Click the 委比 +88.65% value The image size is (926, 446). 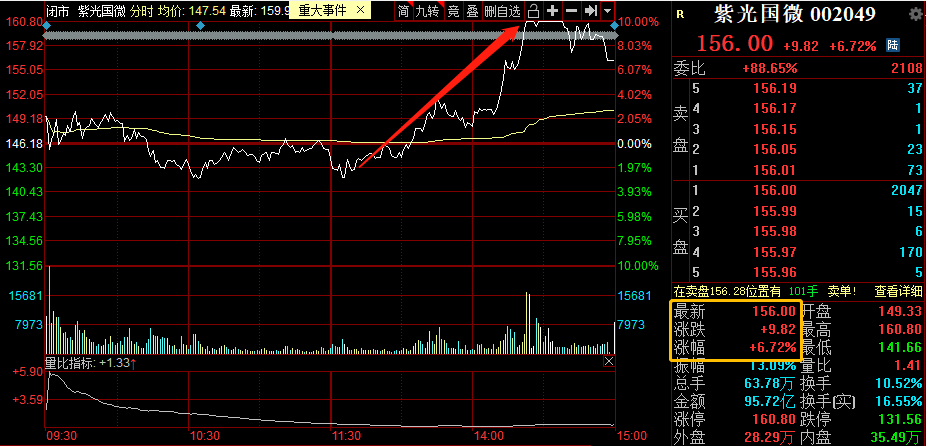tap(770, 69)
